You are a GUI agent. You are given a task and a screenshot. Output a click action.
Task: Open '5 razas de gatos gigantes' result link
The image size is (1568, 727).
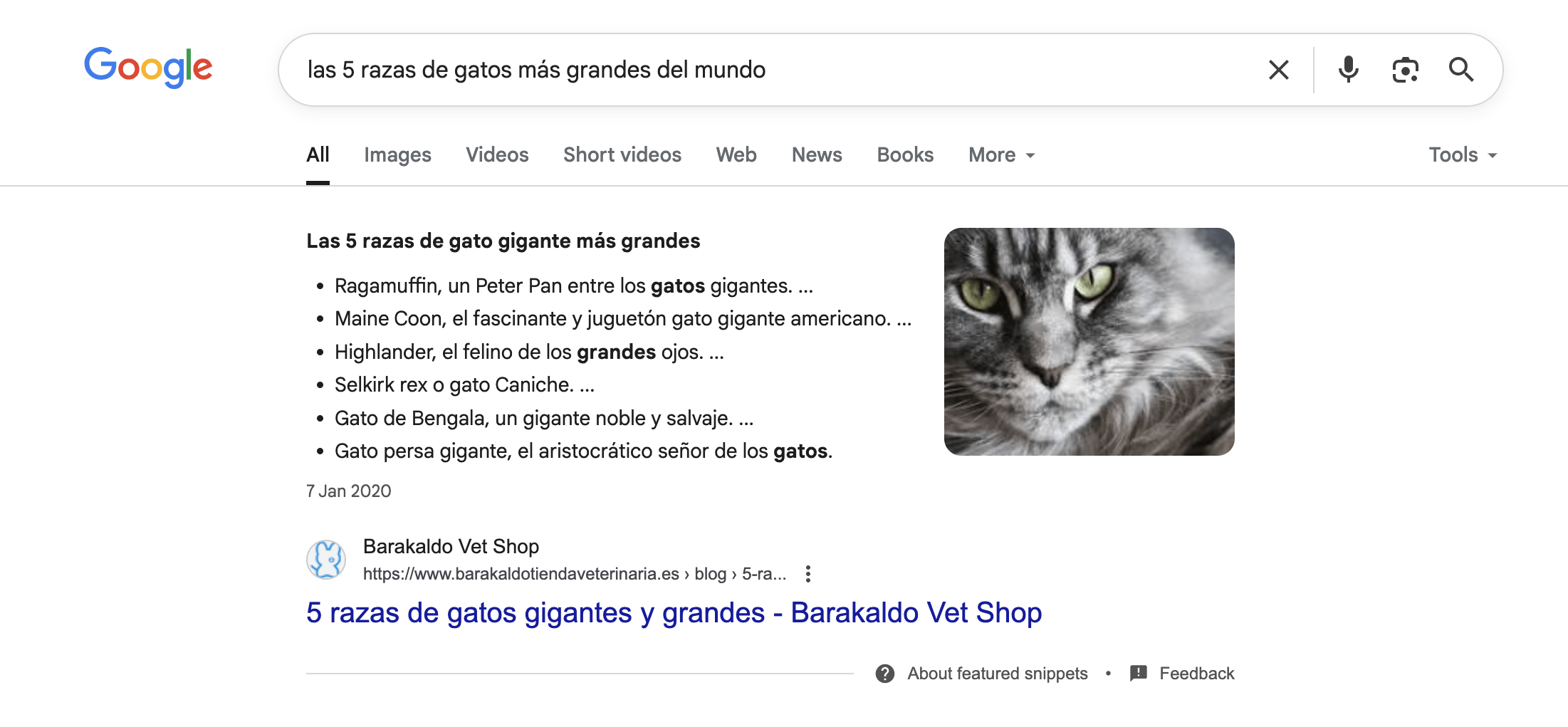tap(674, 612)
